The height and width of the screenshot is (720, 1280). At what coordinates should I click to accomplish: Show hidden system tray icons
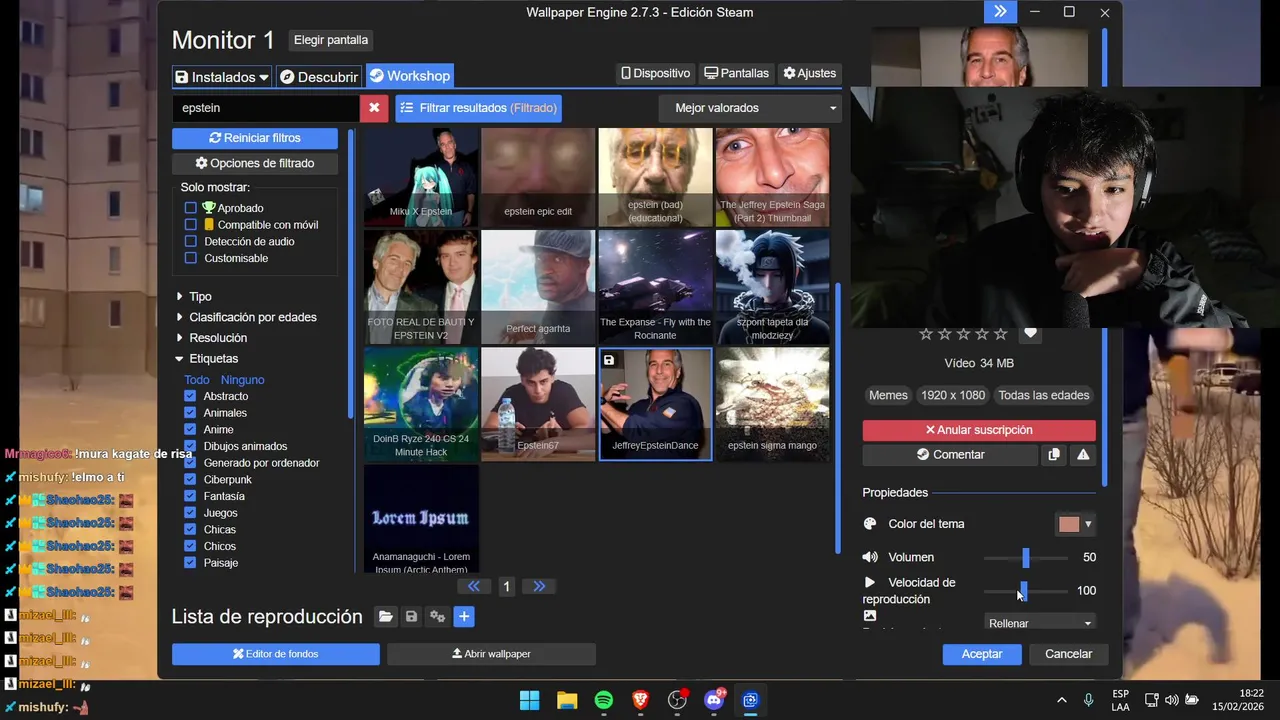[1061, 700]
